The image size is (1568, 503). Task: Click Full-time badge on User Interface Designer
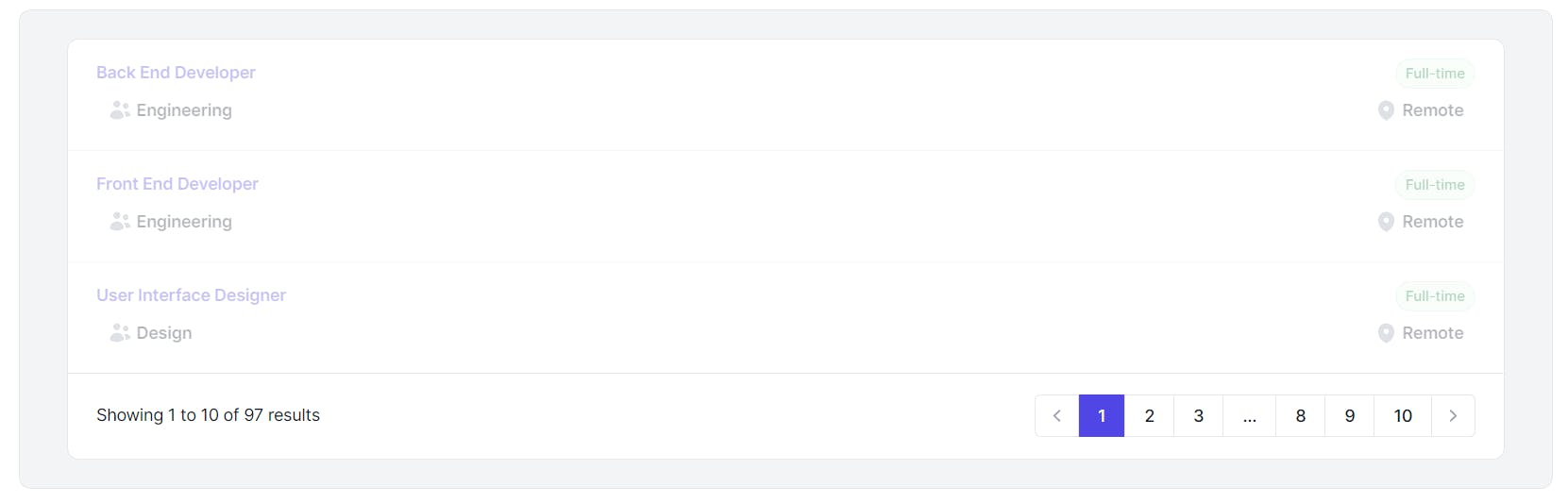[x=1435, y=296]
